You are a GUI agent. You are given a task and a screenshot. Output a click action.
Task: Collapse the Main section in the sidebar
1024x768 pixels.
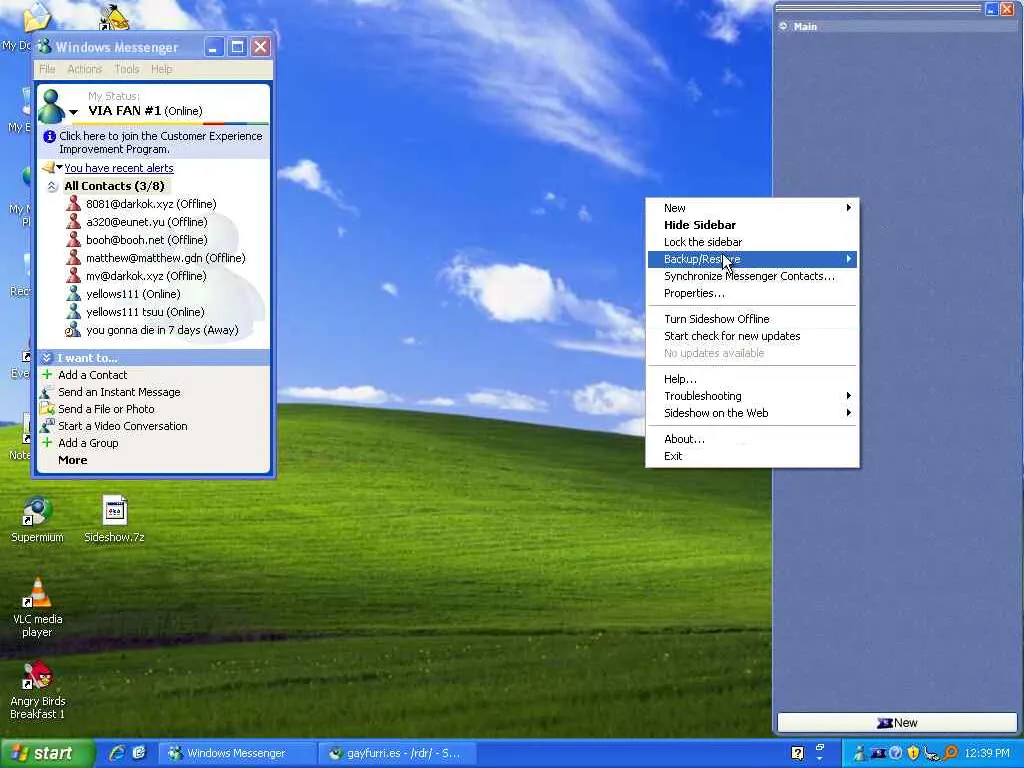[x=783, y=26]
